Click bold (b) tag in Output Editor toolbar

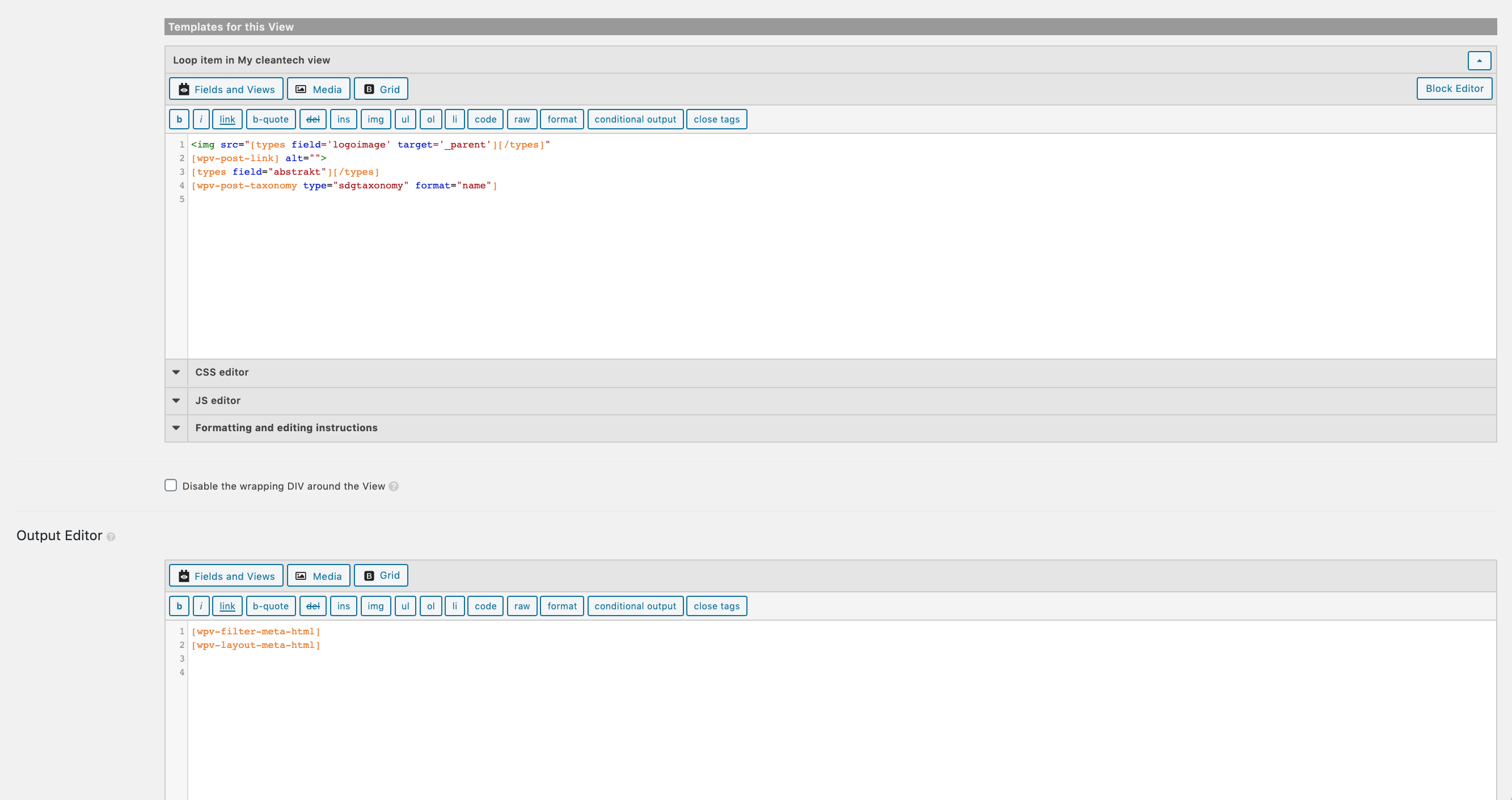179,606
